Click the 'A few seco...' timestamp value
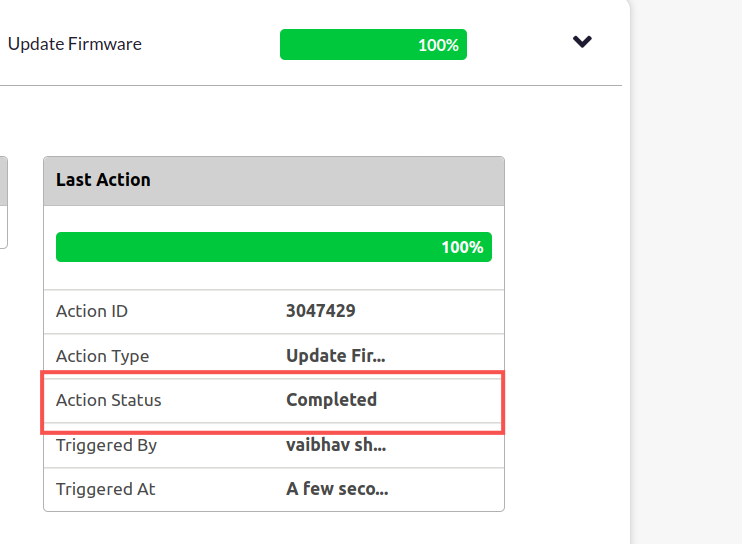 pos(336,489)
